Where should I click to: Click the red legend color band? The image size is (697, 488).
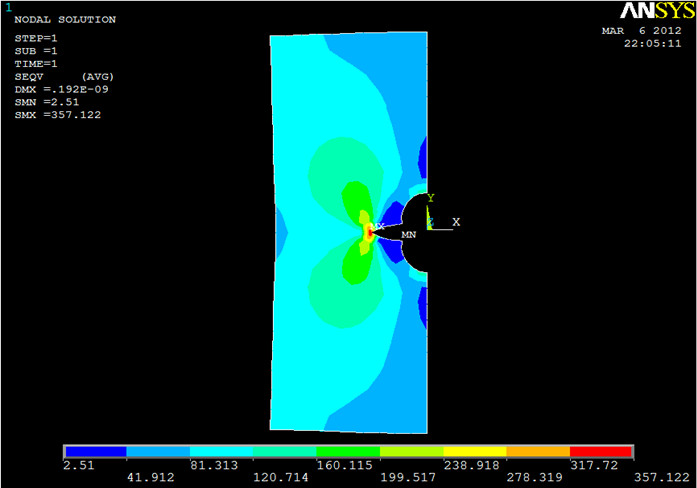601,452
